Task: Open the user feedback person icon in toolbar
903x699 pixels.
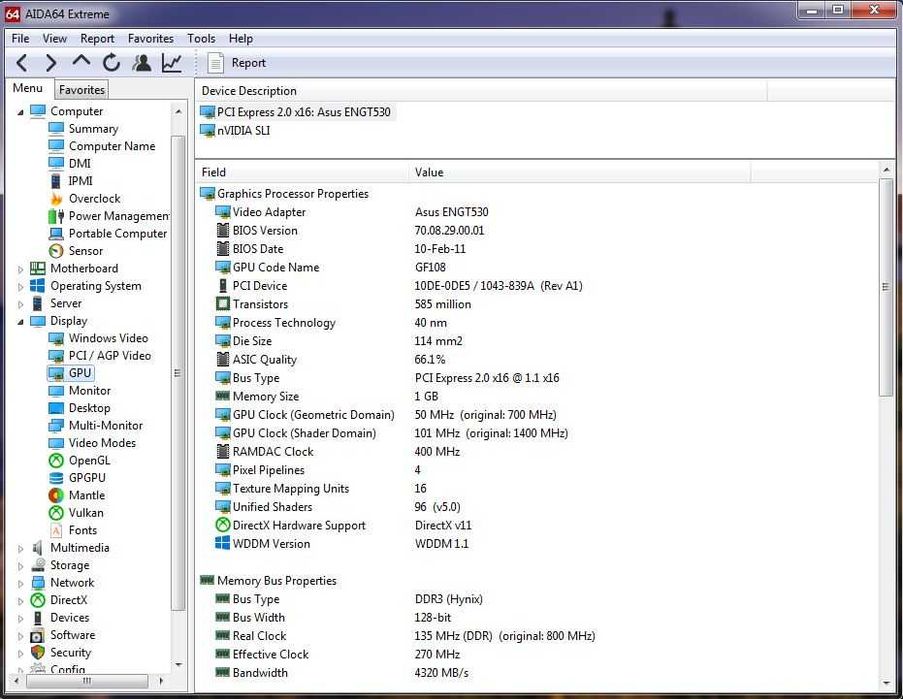Action: (142, 63)
